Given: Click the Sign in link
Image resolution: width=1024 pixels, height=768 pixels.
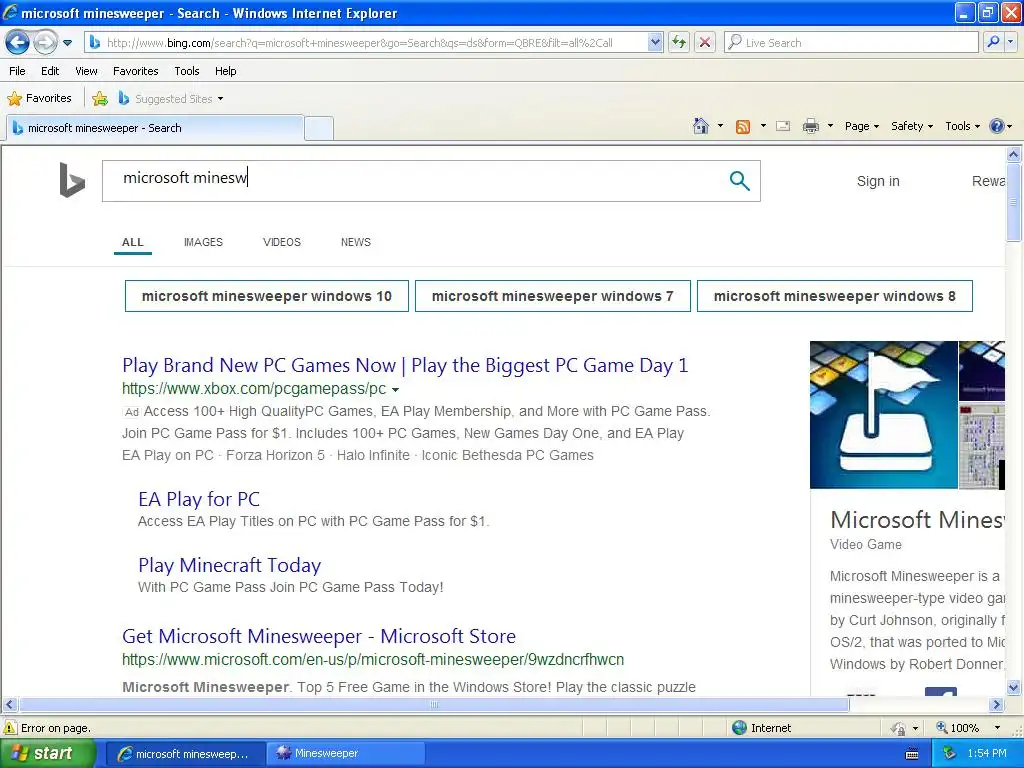Looking at the screenshot, I should click(878, 182).
